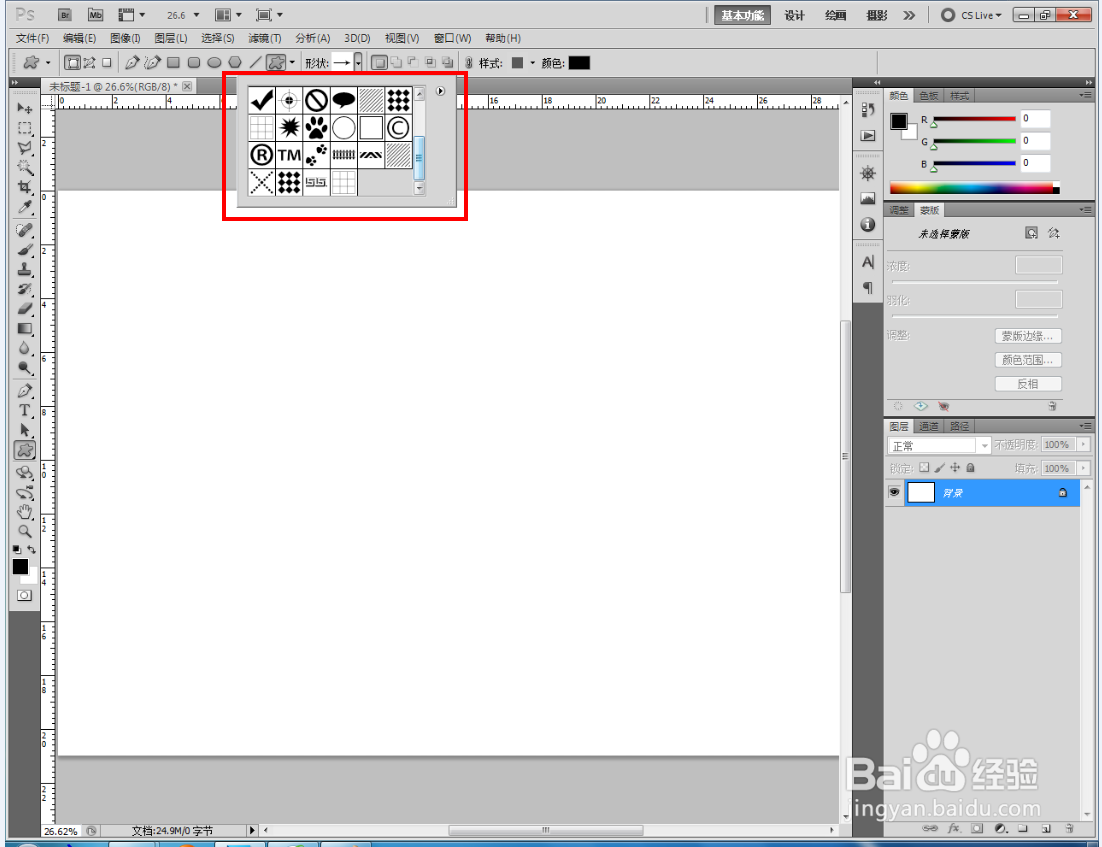Image resolution: width=1102 pixels, height=847 pixels.
Task: Open the opacity slider arrow
Action: tap(1083, 445)
